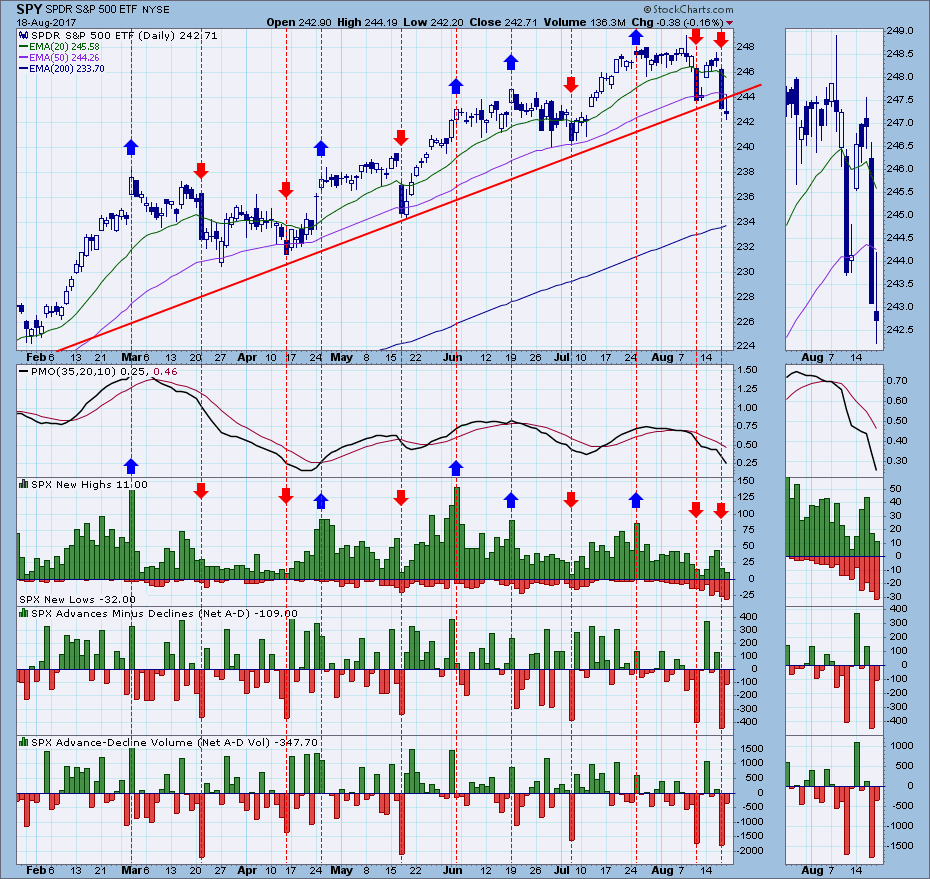Image resolution: width=930 pixels, height=879 pixels.
Task: Click the EMA(20) 245.58 legend text
Action: (64, 47)
